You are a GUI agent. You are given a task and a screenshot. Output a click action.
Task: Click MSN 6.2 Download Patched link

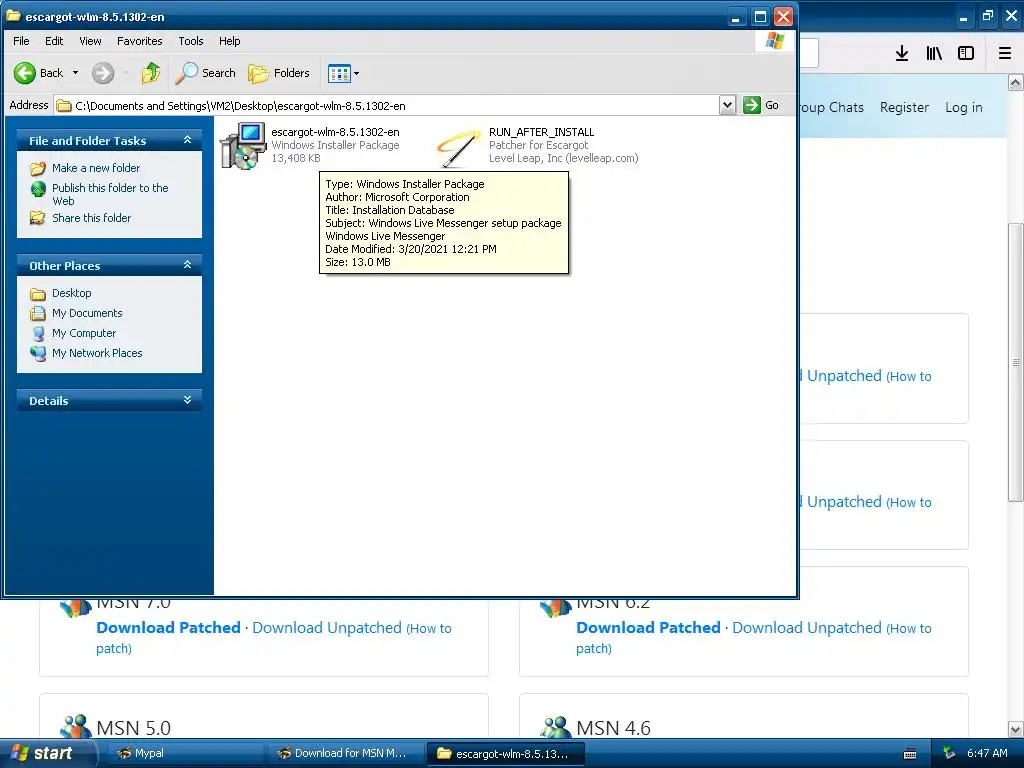pyautogui.click(x=648, y=628)
